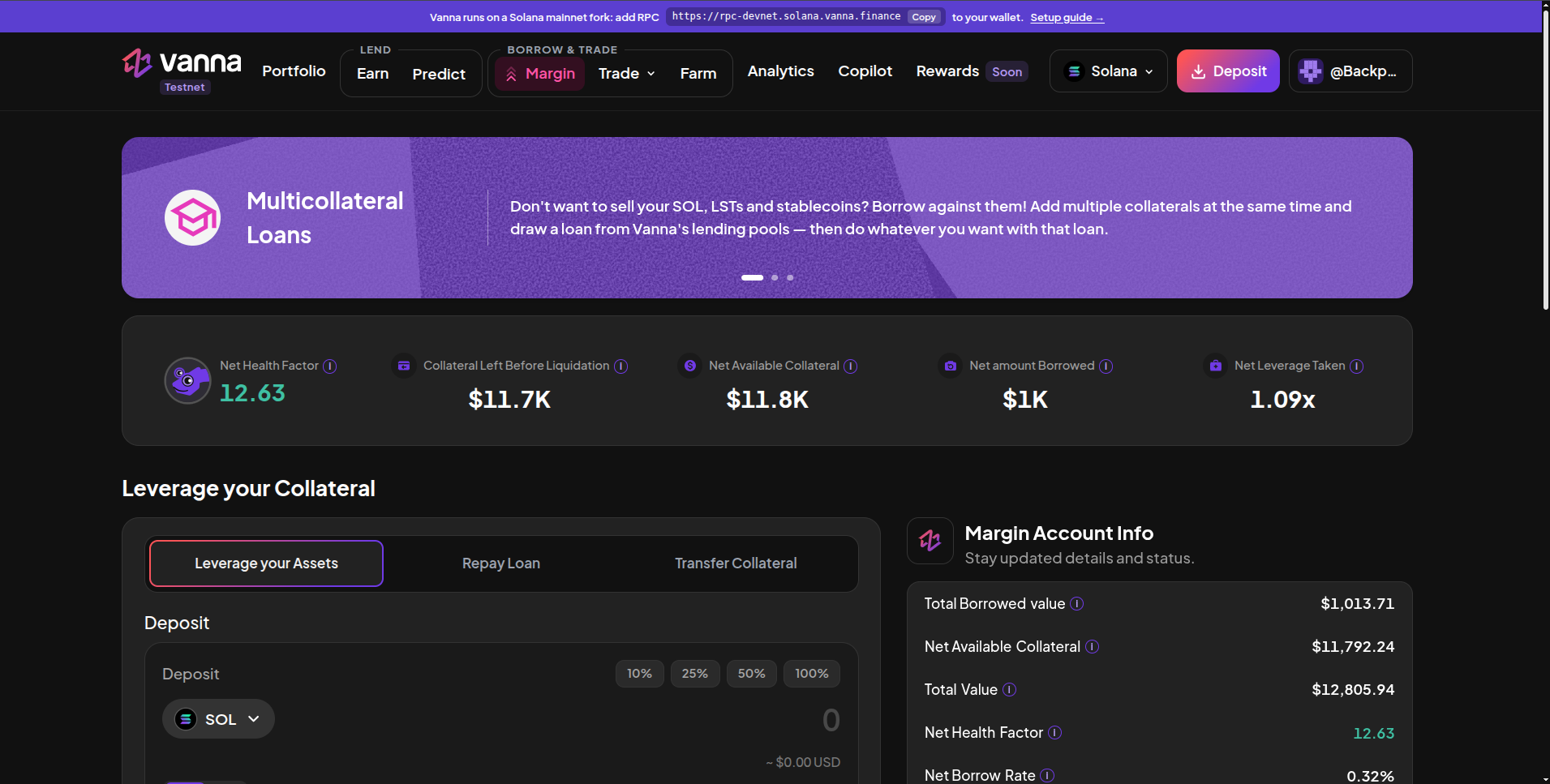Image resolution: width=1550 pixels, height=784 pixels.
Task: Focus the deposit amount input field
Action: click(831, 720)
